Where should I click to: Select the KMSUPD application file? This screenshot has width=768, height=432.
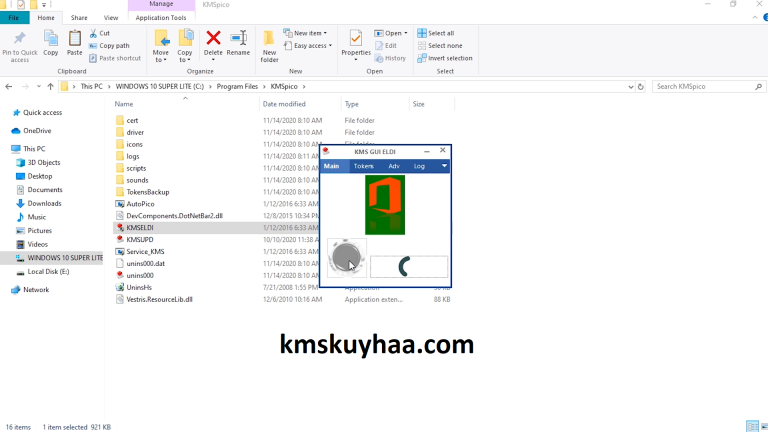click(140, 240)
